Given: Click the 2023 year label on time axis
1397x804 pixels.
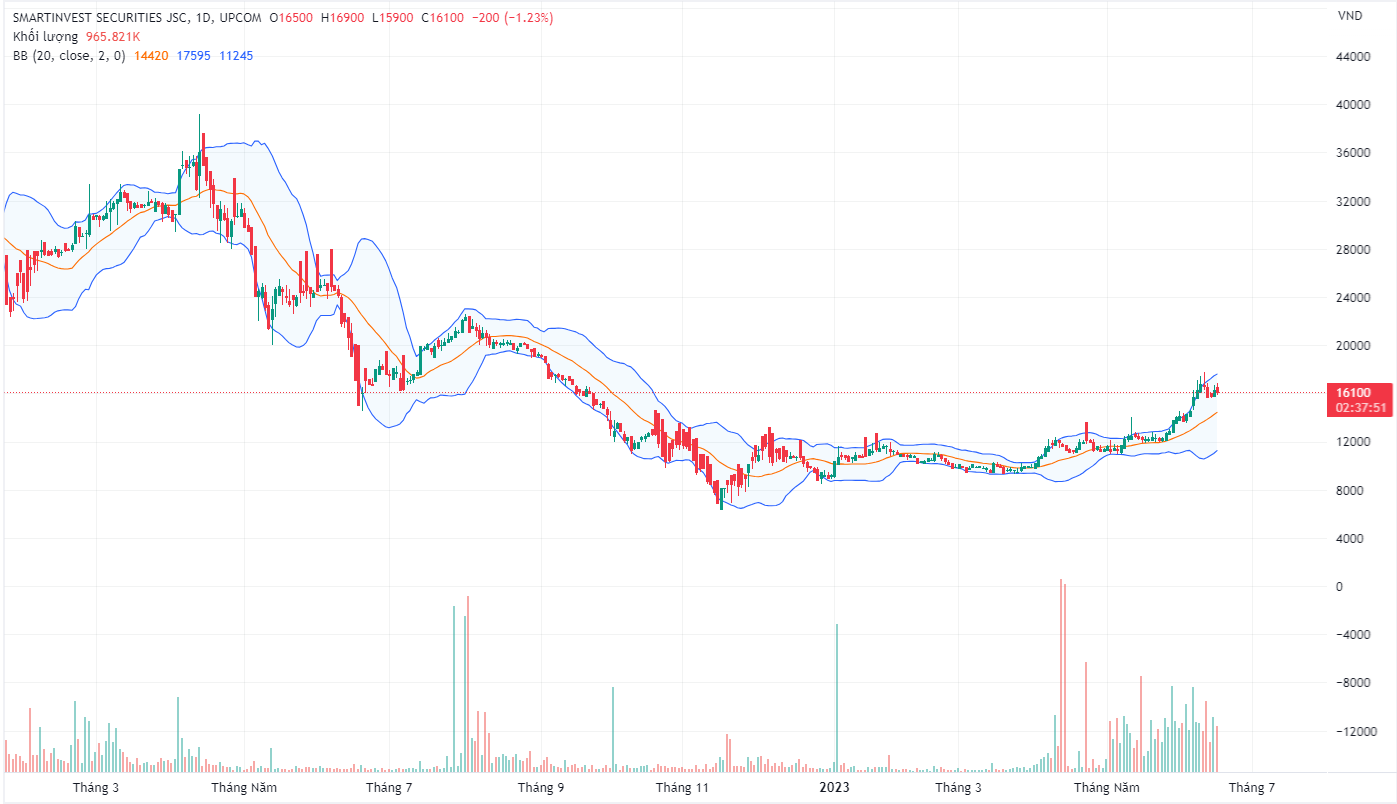Looking at the screenshot, I should (834, 788).
